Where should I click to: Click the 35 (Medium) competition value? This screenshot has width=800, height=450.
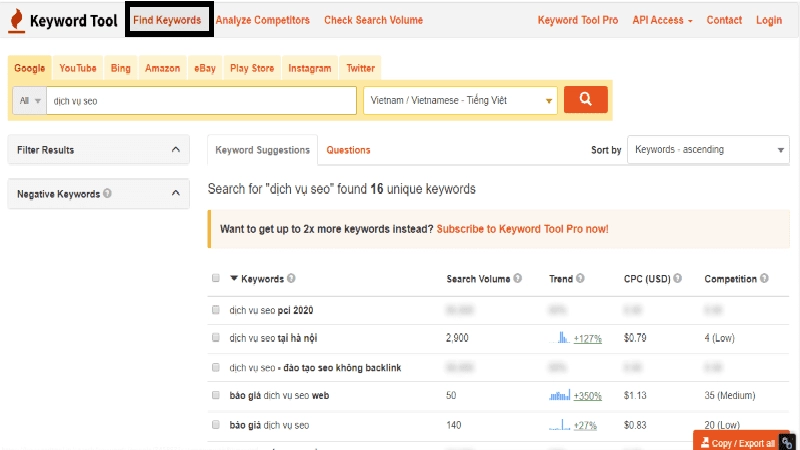tap(730, 395)
